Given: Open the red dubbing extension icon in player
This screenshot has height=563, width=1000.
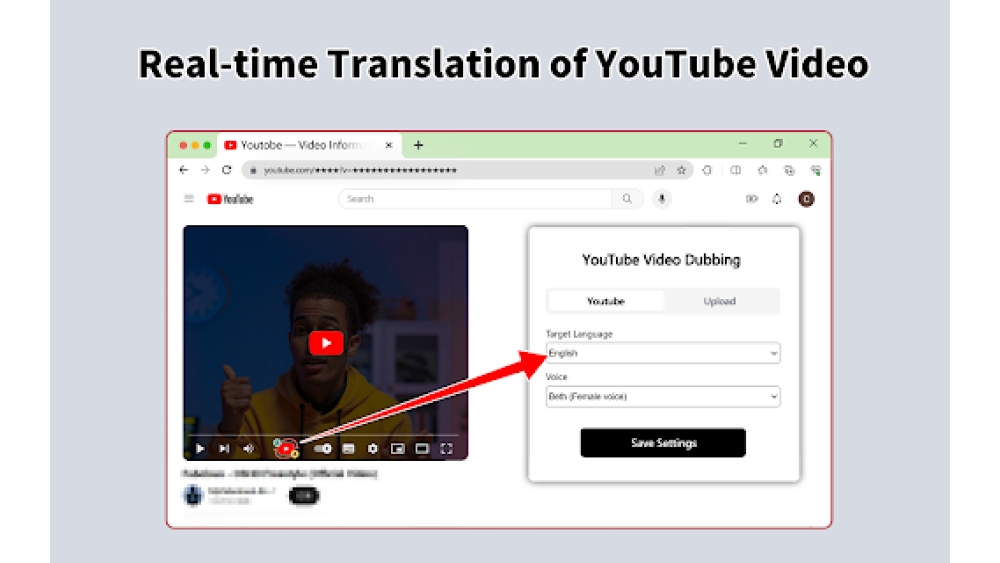Looking at the screenshot, I should (286, 449).
